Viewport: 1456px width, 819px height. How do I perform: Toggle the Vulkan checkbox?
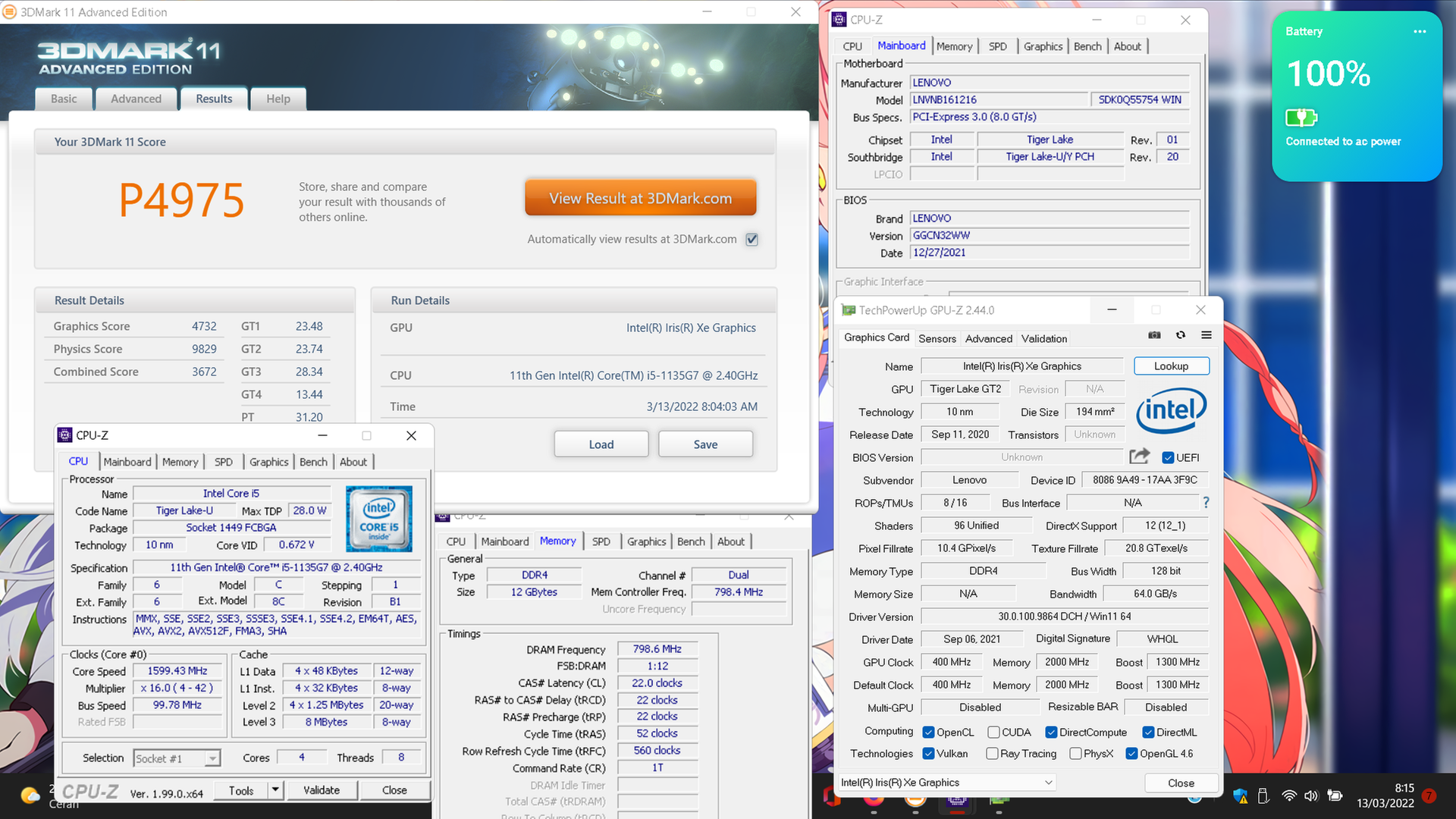coord(928,753)
